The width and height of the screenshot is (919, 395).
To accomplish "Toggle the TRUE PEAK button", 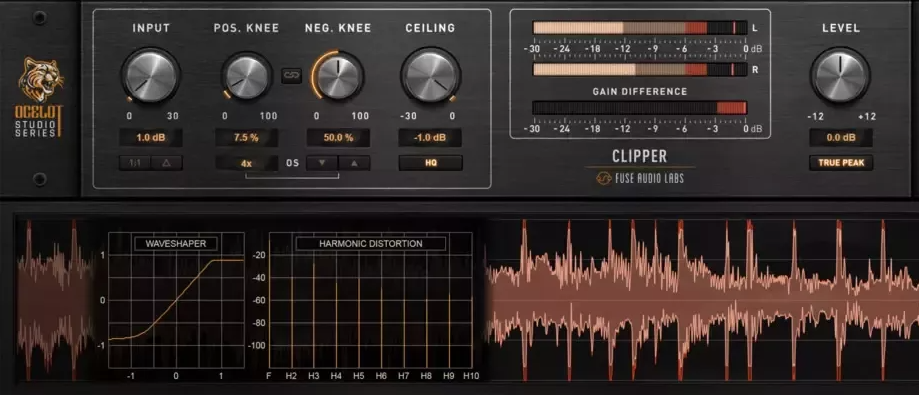I will [x=841, y=163].
